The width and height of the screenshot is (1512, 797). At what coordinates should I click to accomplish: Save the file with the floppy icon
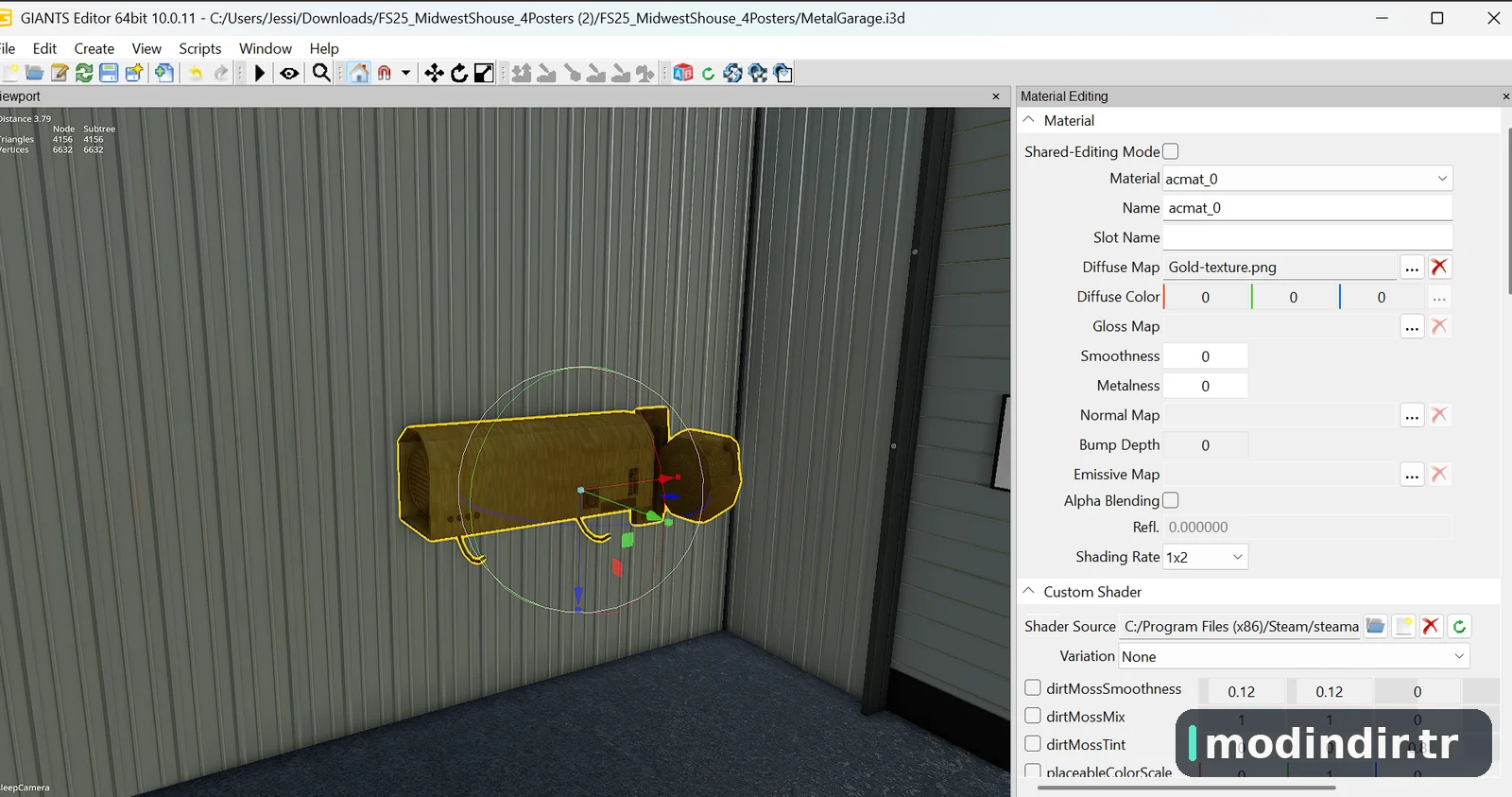tap(109, 73)
